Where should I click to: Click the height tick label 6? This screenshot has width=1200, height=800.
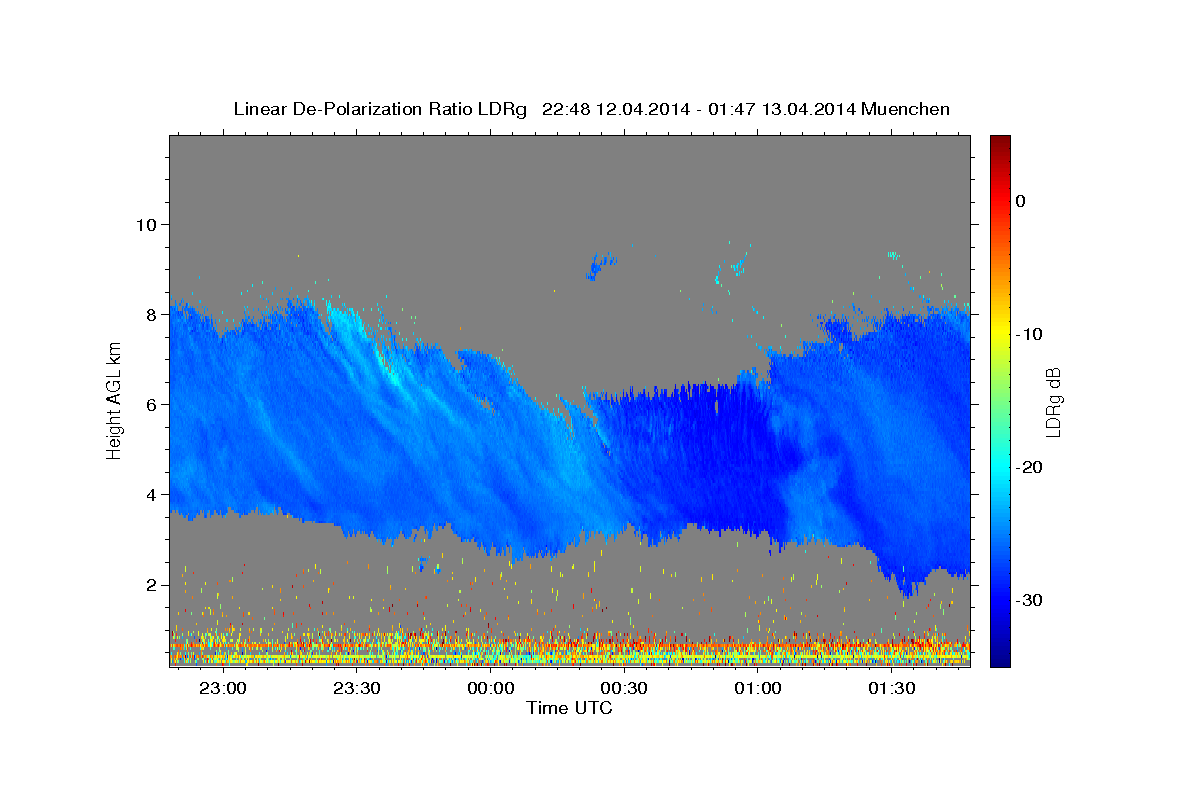tap(150, 404)
